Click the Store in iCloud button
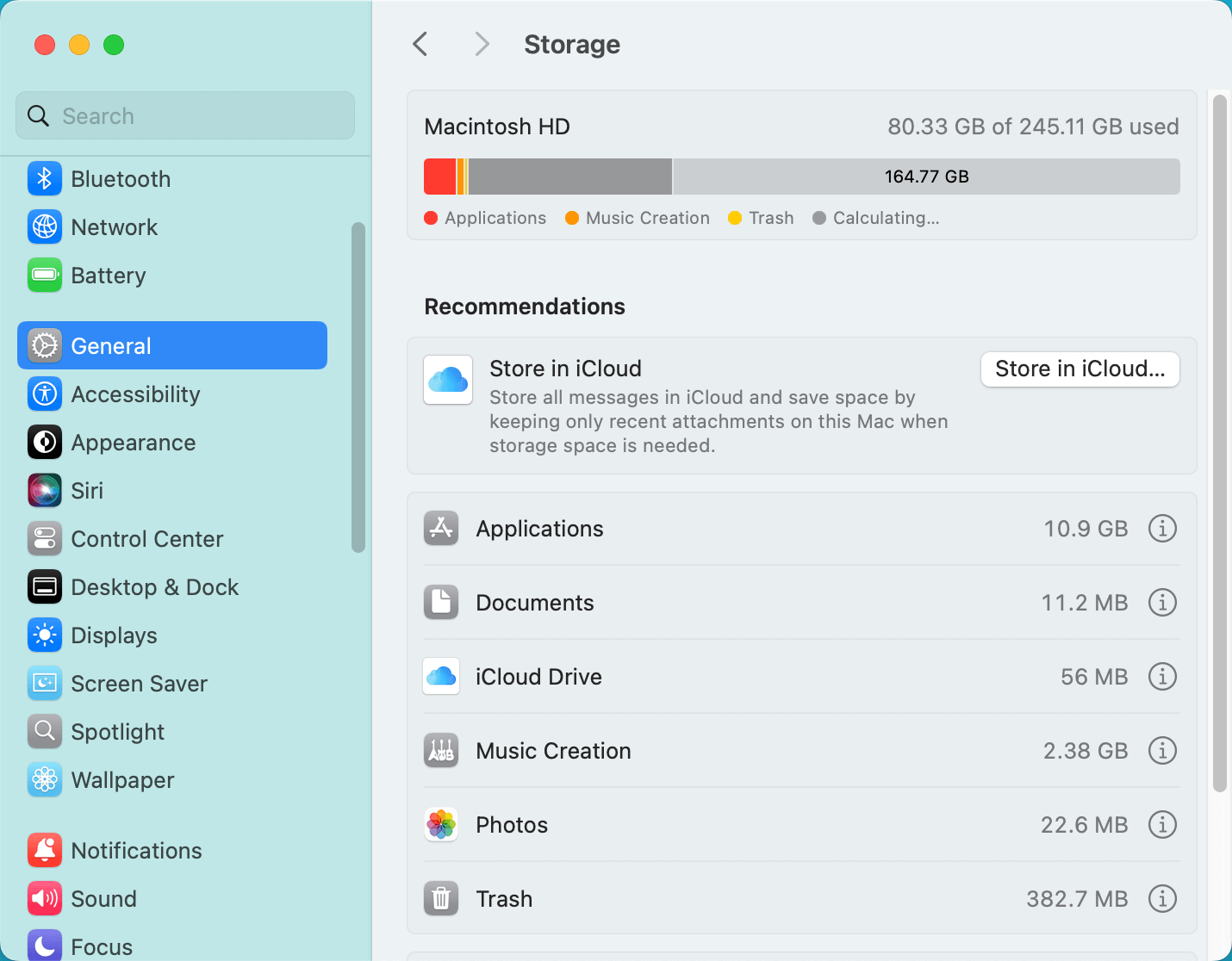The height and width of the screenshot is (961, 1232). pos(1080,369)
